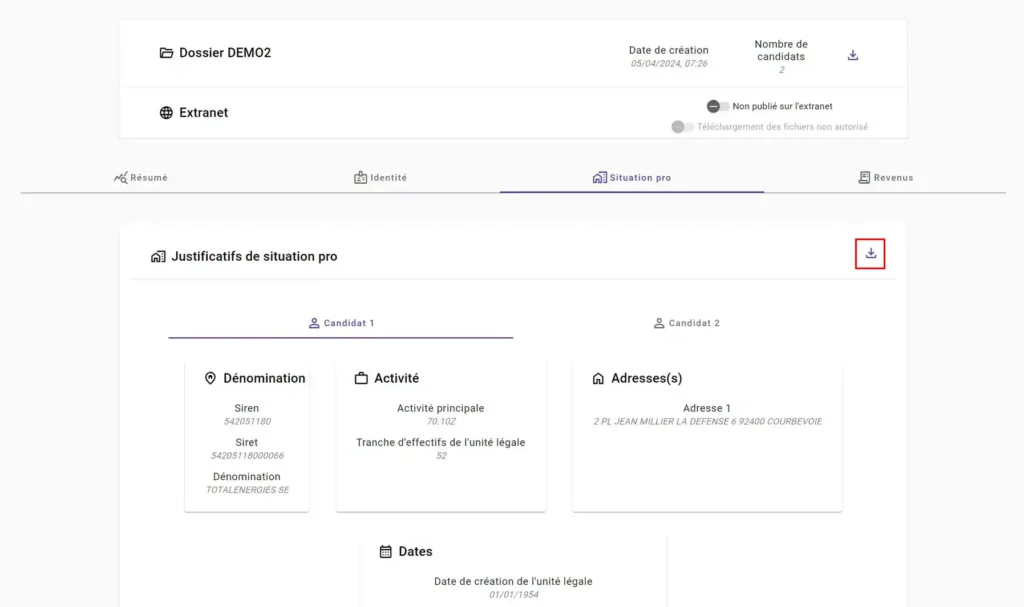Click the date 01/01/1954

[513, 595]
